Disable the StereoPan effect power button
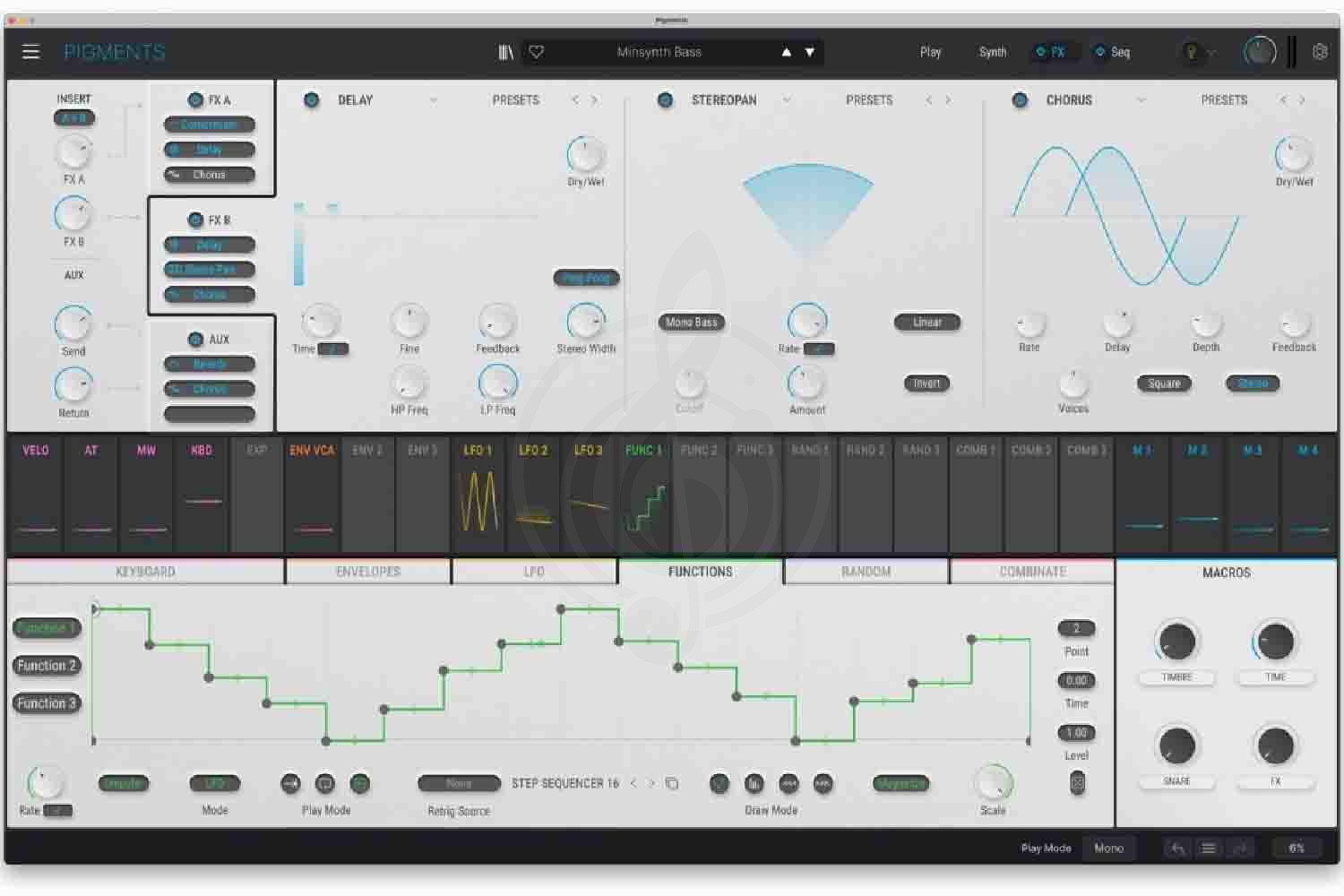The height and width of the screenshot is (896, 1344). click(x=665, y=100)
